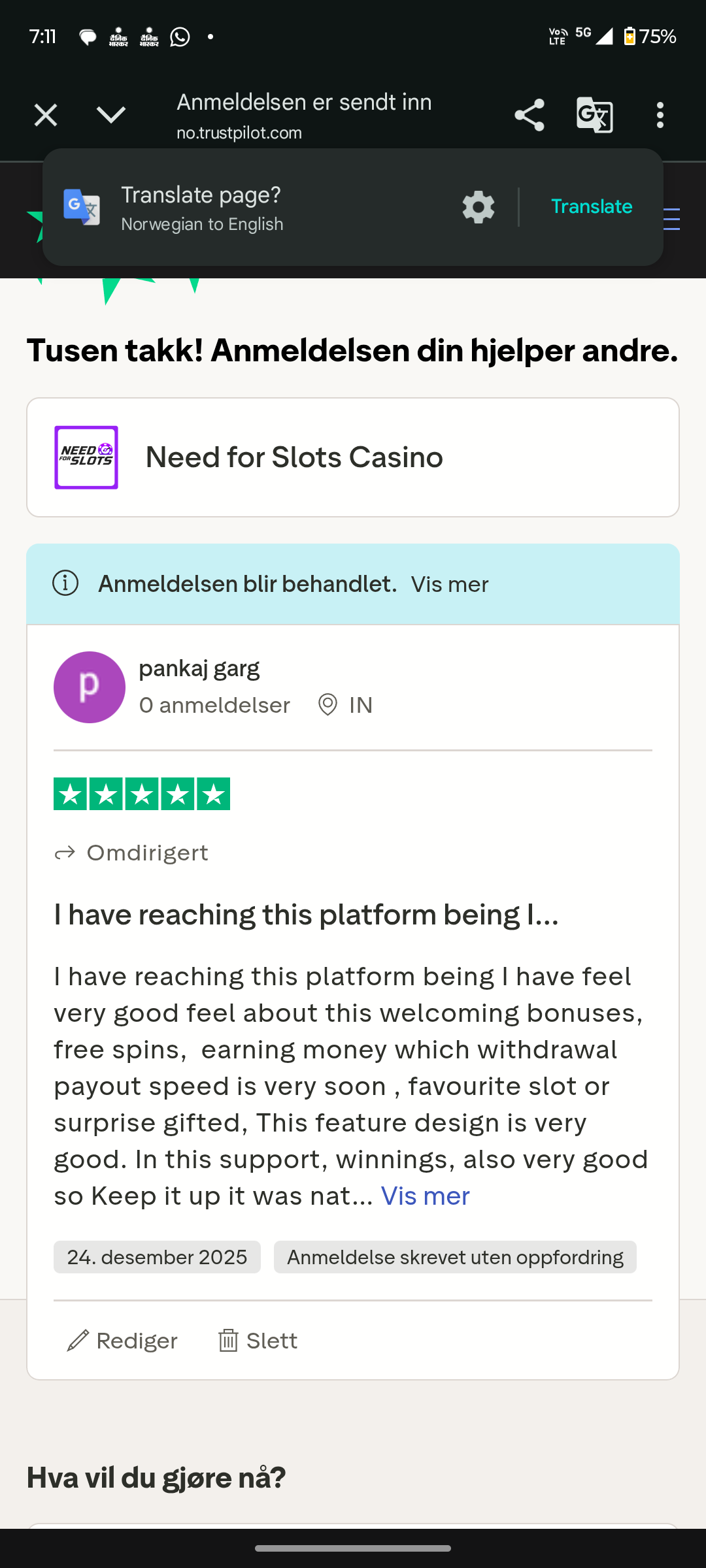The height and width of the screenshot is (1568, 706).
Task: Open translate settings gear icon
Action: coord(479,207)
